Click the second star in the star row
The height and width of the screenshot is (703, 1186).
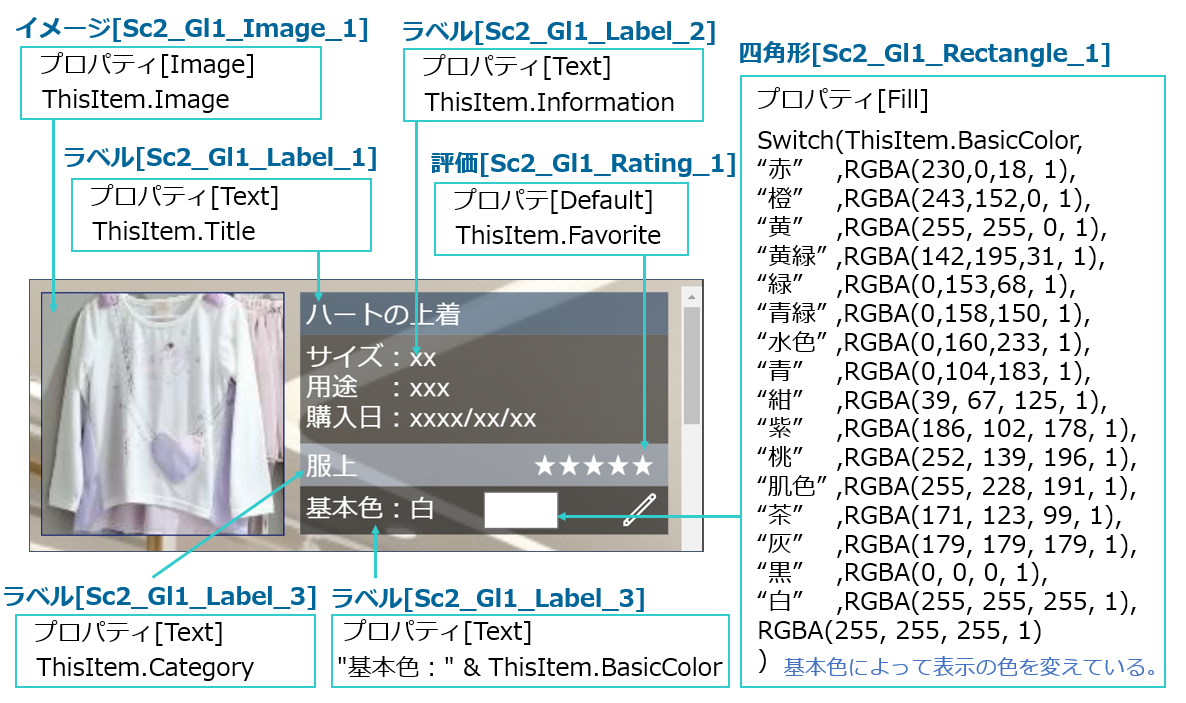pos(569,465)
